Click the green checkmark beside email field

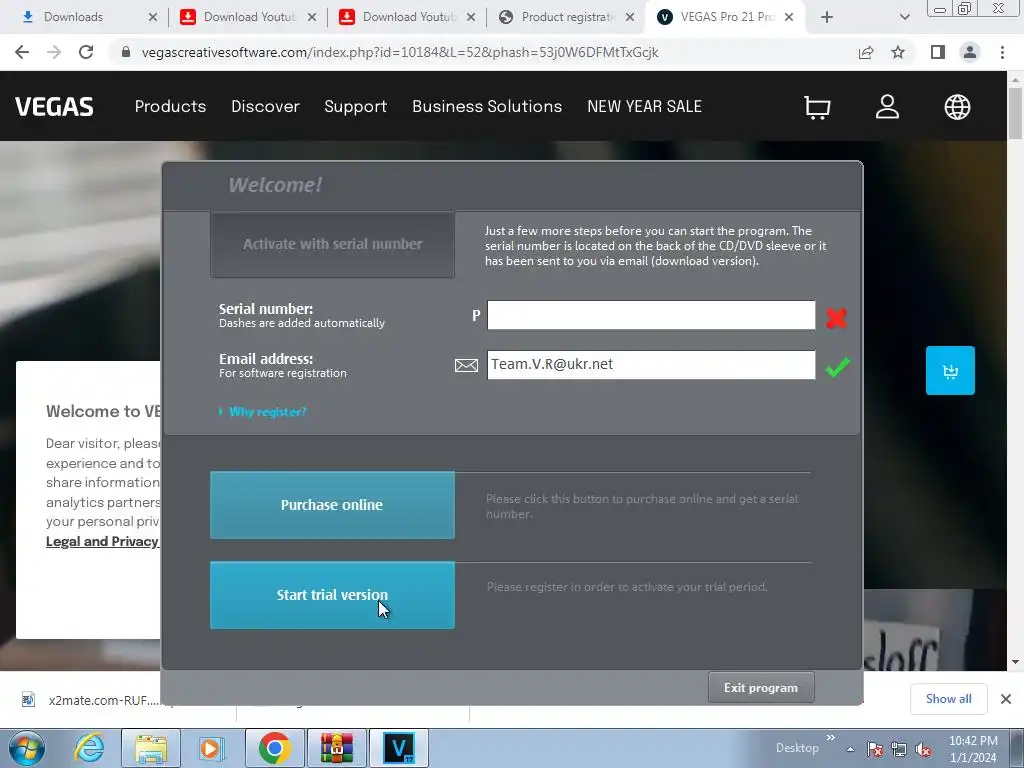(837, 367)
